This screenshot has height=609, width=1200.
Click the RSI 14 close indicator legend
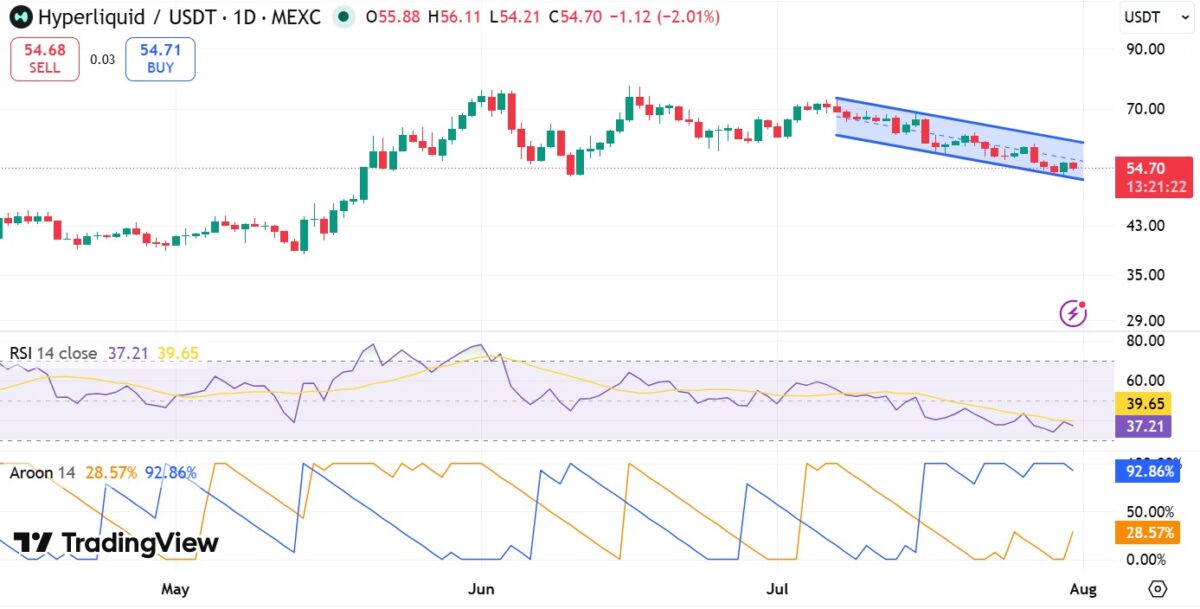click(x=53, y=353)
